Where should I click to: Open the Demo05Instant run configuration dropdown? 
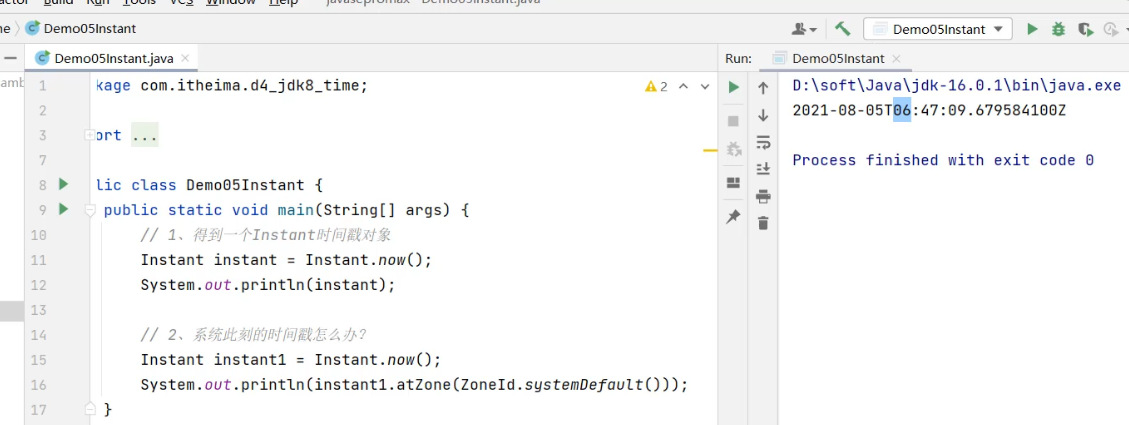(x=937, y=29)
